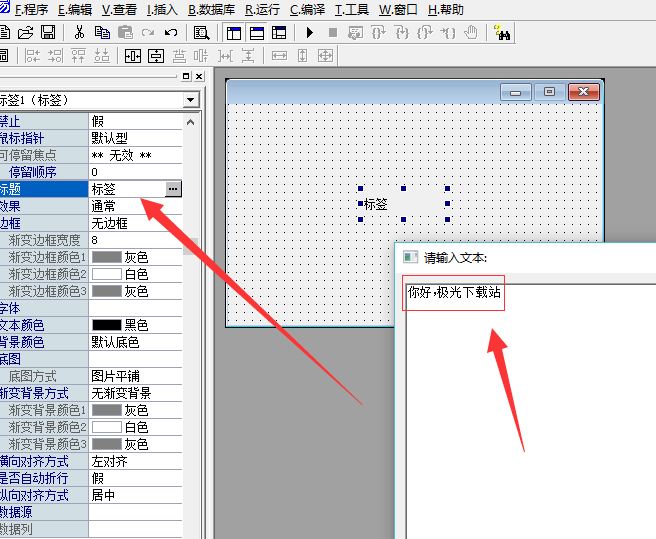This screenshot has height=539, width=656.
Task: Click the Save floppy disk icon
Action: point(47,33)
